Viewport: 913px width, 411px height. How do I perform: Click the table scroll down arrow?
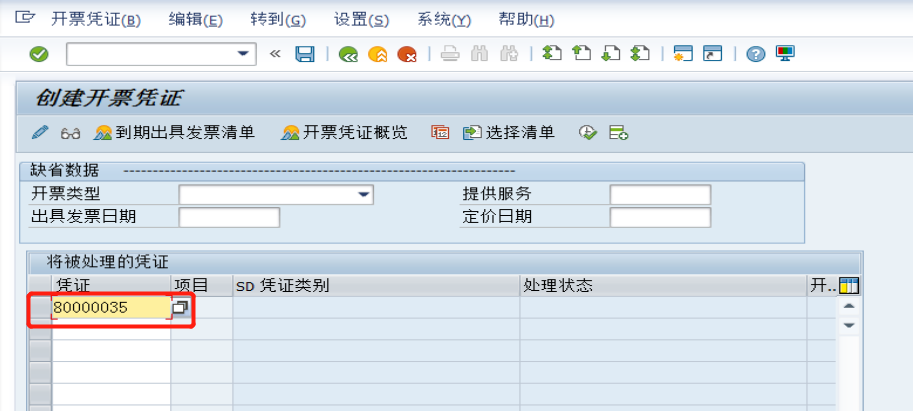[x=849, y=325]
